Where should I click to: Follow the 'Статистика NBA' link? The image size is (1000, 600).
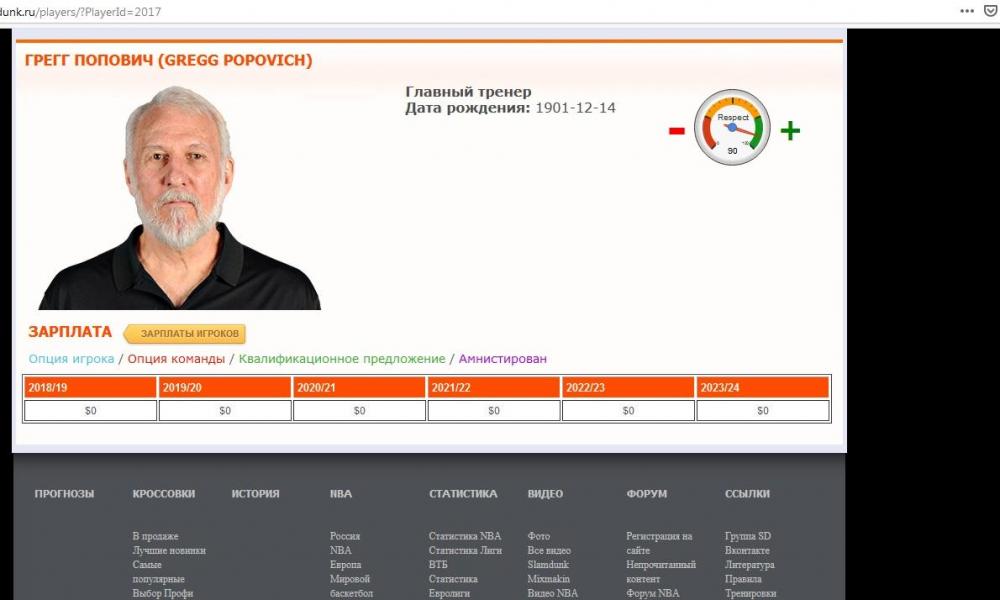(x=465, y=536)
